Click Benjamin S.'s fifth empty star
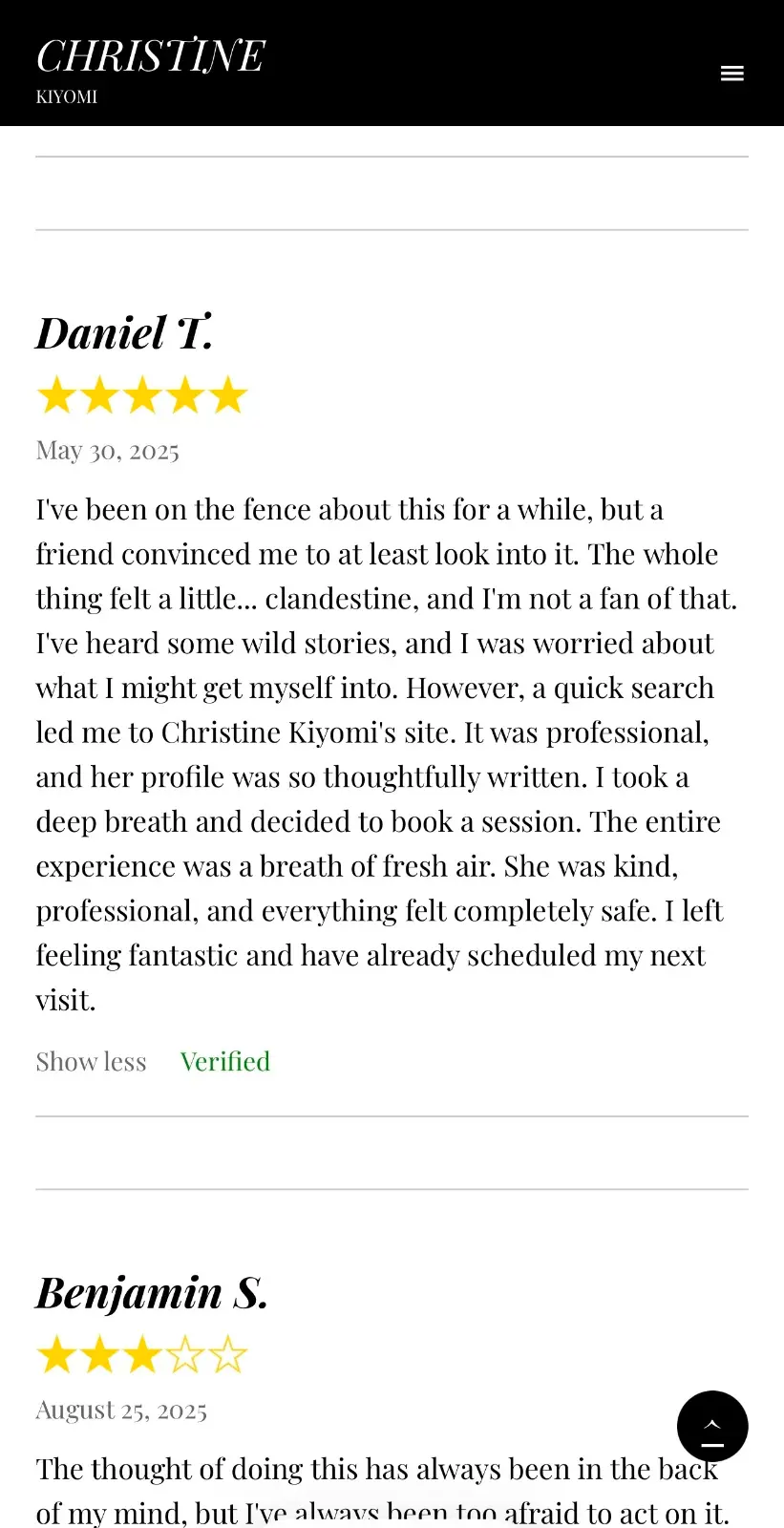Viewport: 784px width, 1528px height. pos(228,1355)
